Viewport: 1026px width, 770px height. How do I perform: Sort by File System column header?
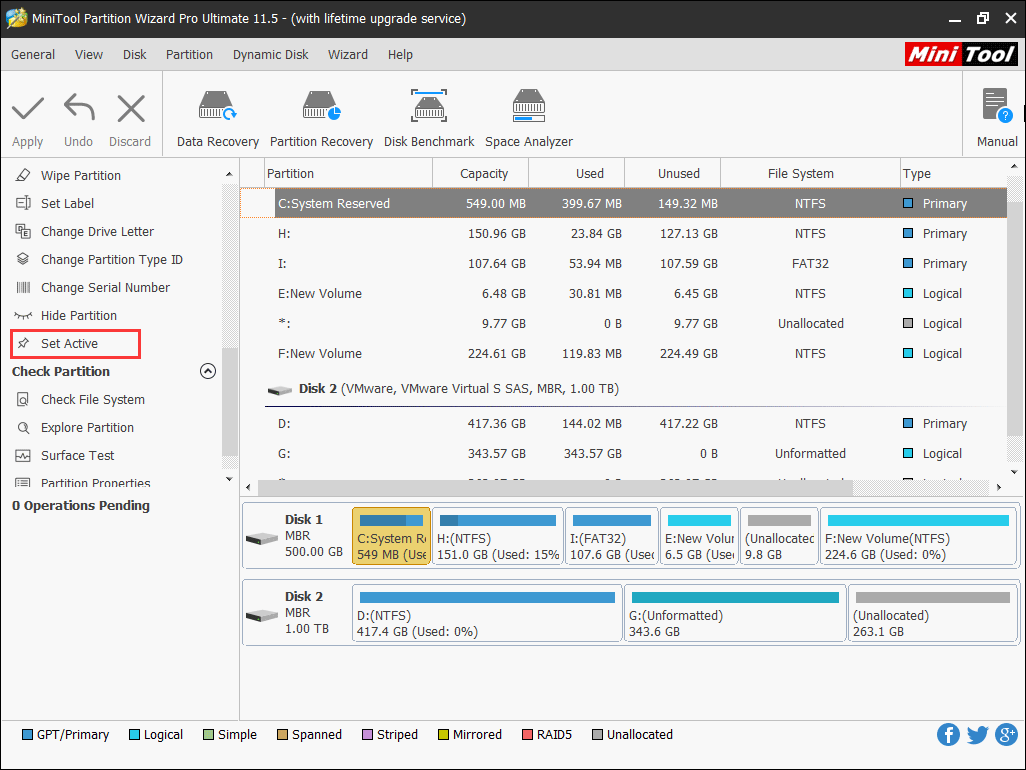pyautogui.click(x=811, y=173)
